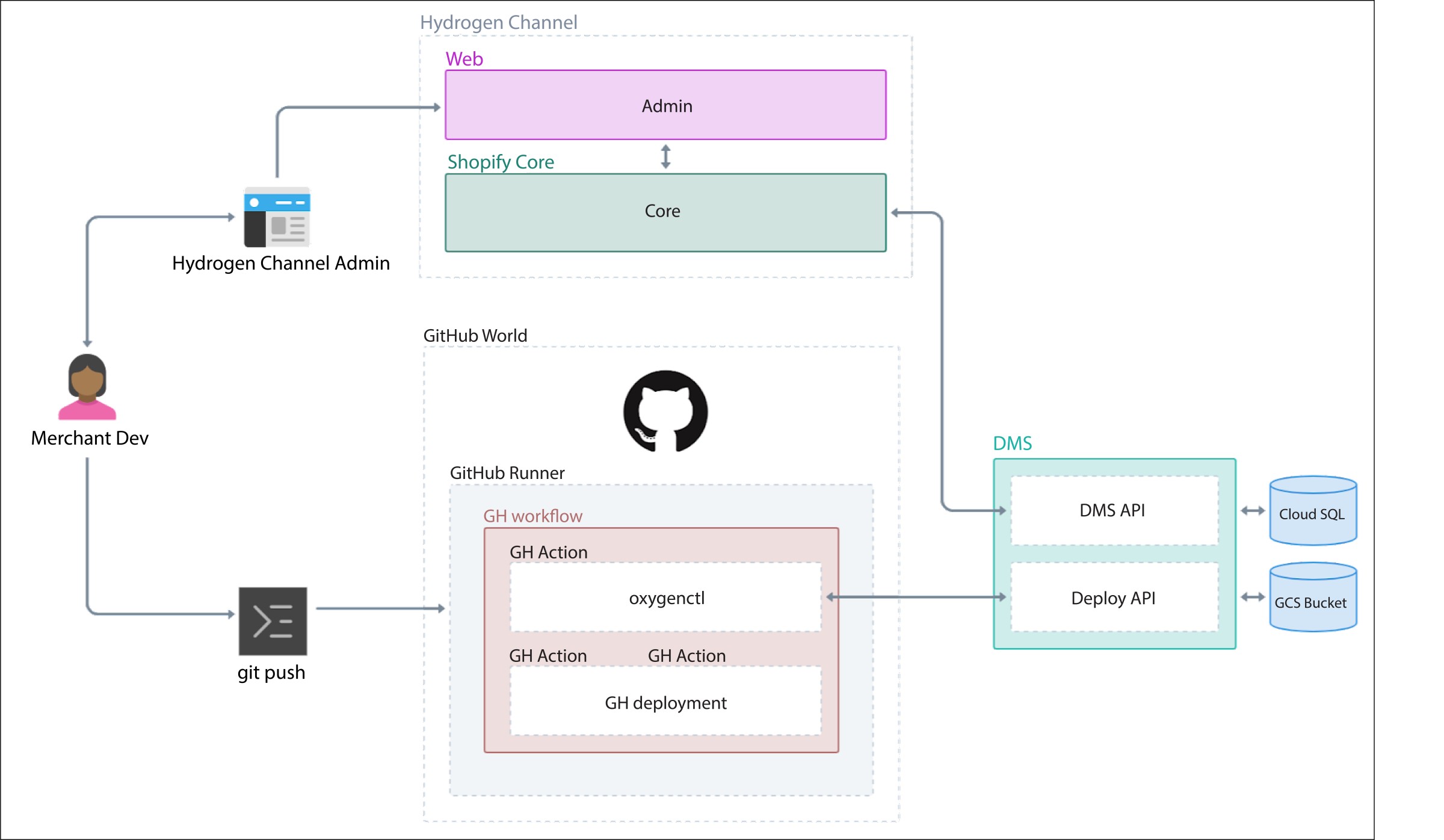Viewport: 1444px width, 840px height.
Task: Click the git push terminal icon
Action: click(273, 622)
